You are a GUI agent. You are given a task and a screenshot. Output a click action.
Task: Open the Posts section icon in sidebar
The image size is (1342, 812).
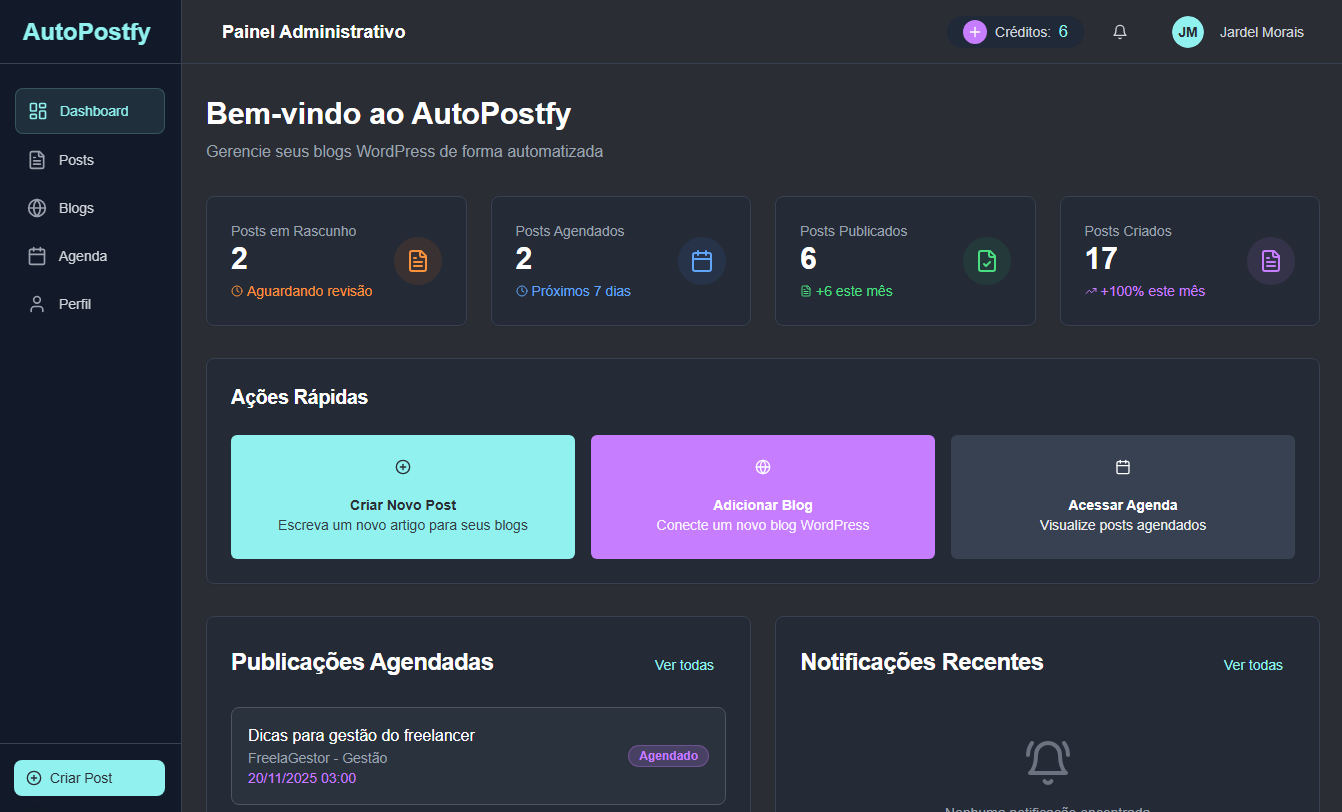coord(36,159)
